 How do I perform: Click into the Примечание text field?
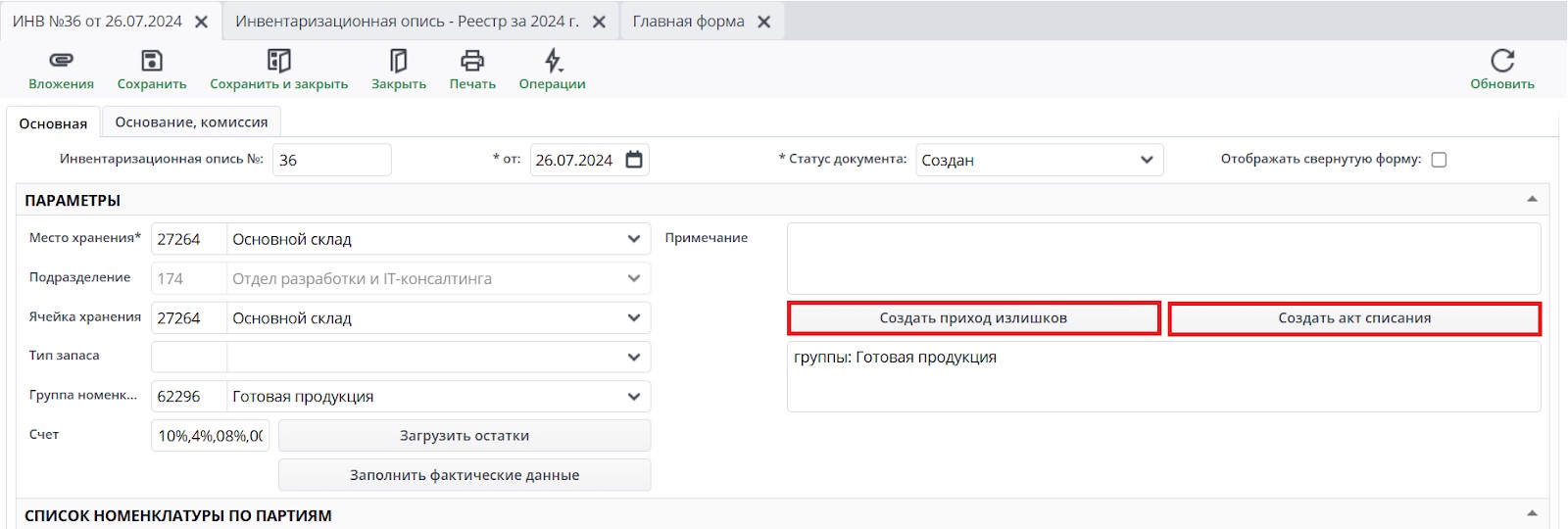pyautogui.click(x=1163, y=259)
